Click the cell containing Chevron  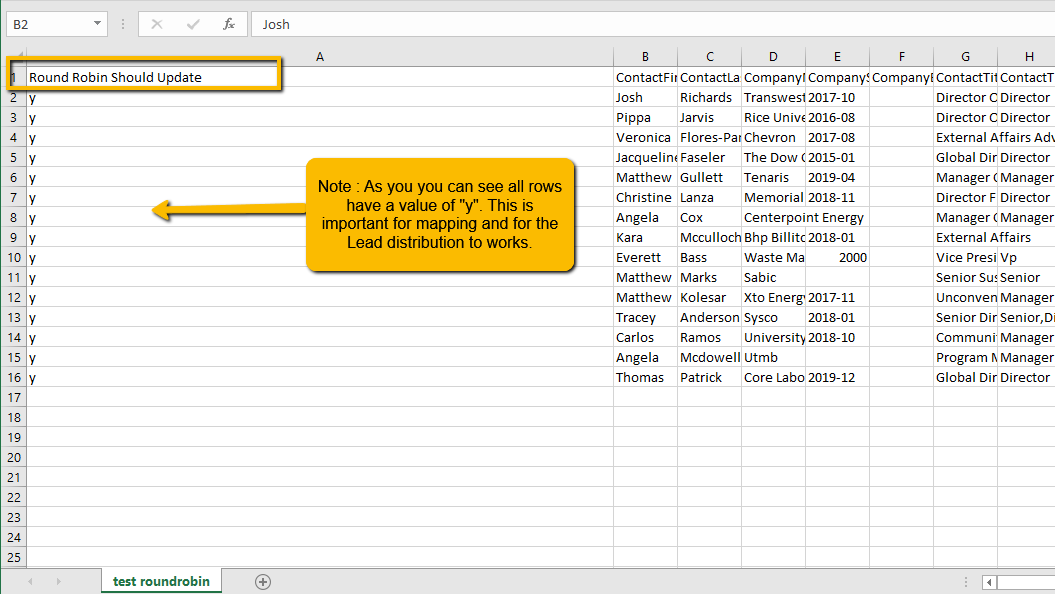[x=771, y=137]
